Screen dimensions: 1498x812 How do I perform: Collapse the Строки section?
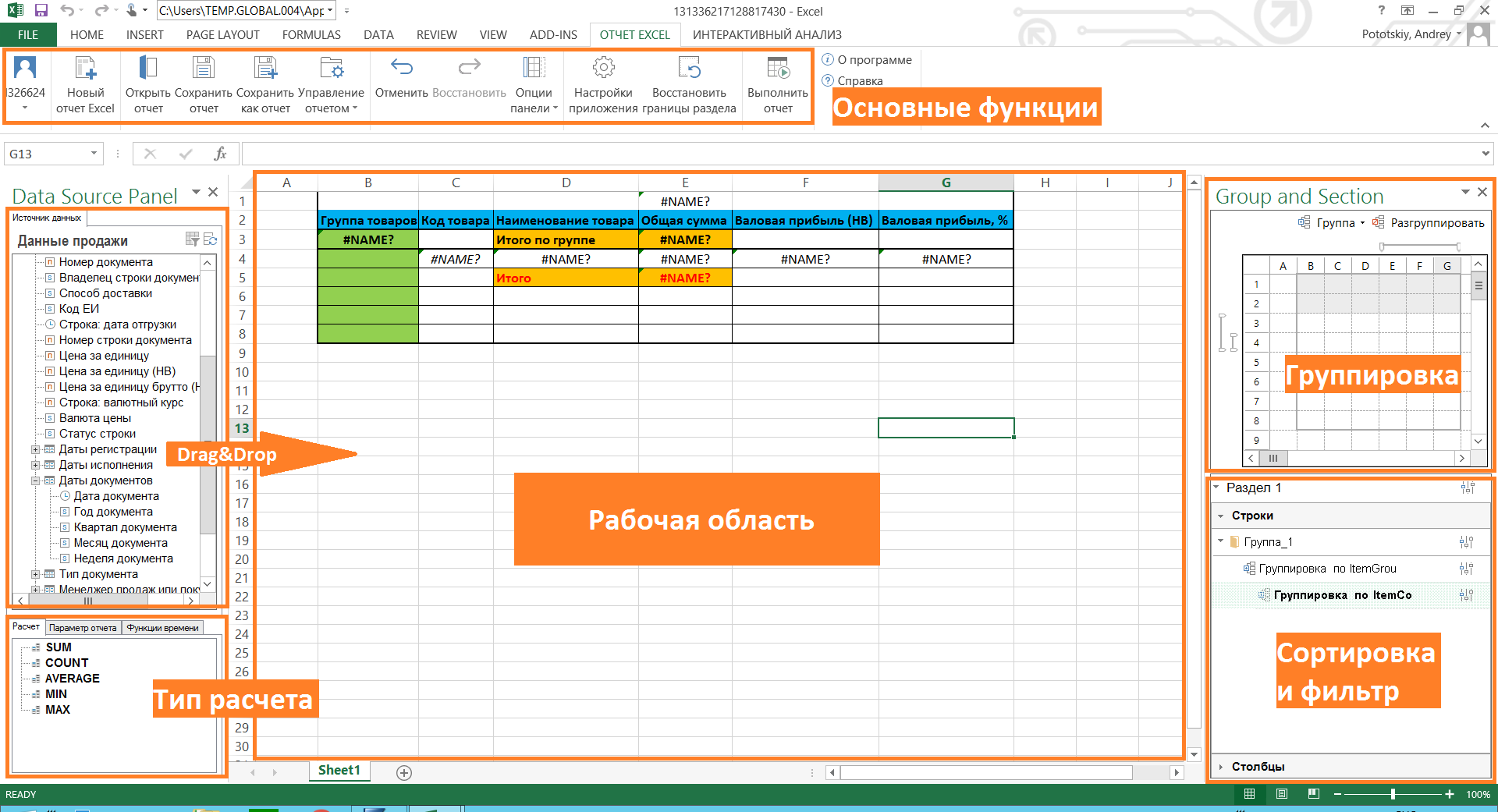click(1221, 516)
